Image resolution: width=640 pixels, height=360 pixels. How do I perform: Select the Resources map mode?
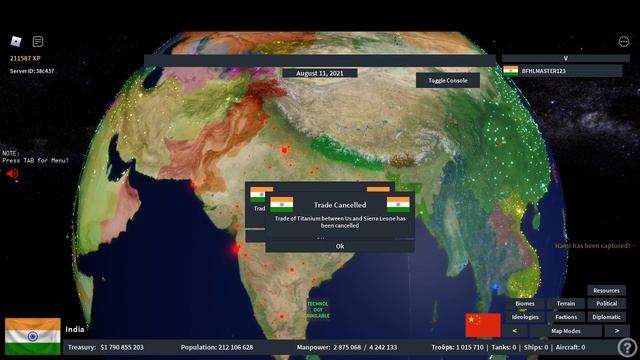tap(606, 290)
